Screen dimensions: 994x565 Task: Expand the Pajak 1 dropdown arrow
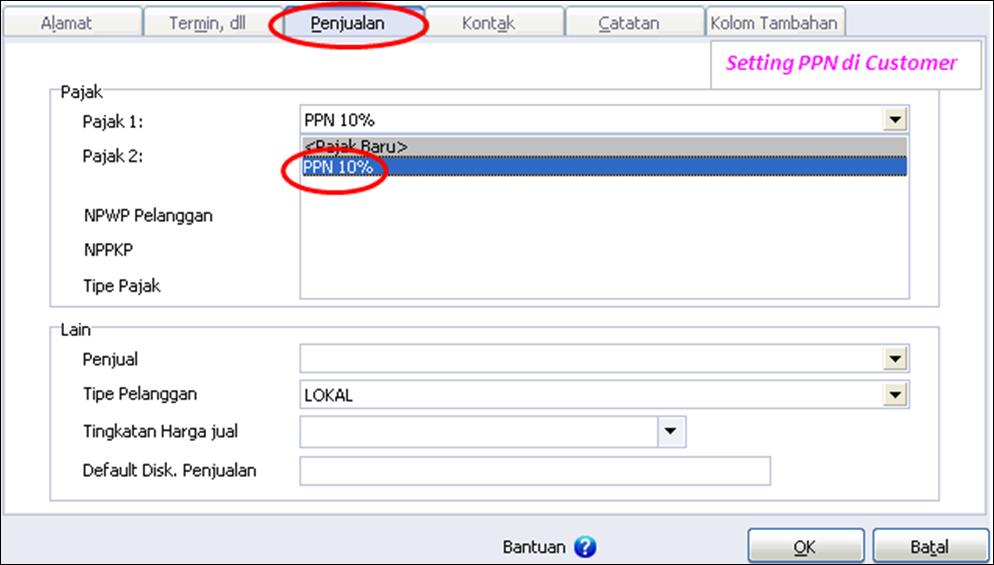894,119
